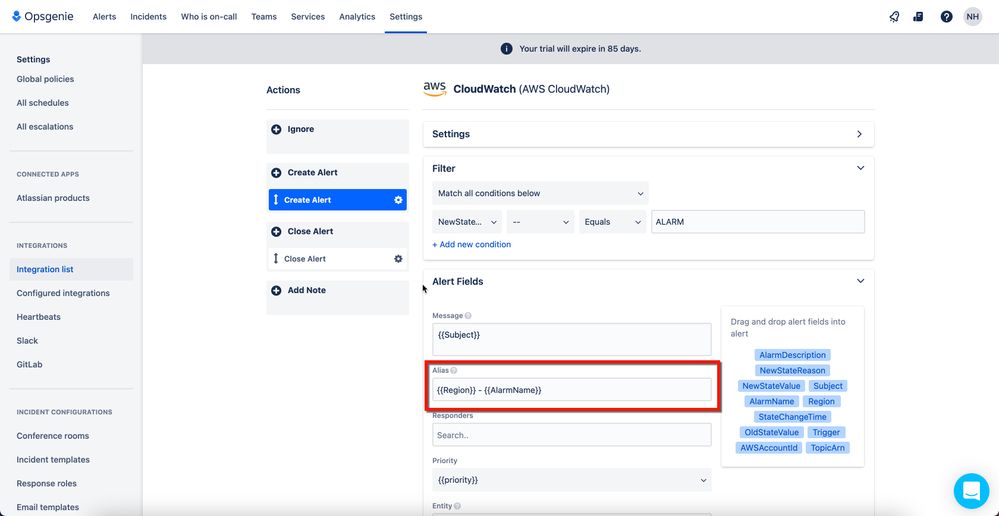
Task: Click the ALARM condition value field
Action: coord(758,222)
